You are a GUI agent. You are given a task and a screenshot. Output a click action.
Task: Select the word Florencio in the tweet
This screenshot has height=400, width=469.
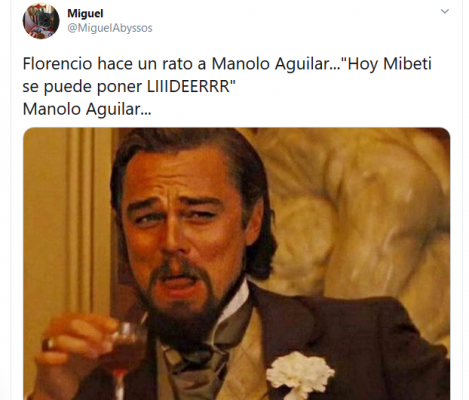(x=57, y=64)
